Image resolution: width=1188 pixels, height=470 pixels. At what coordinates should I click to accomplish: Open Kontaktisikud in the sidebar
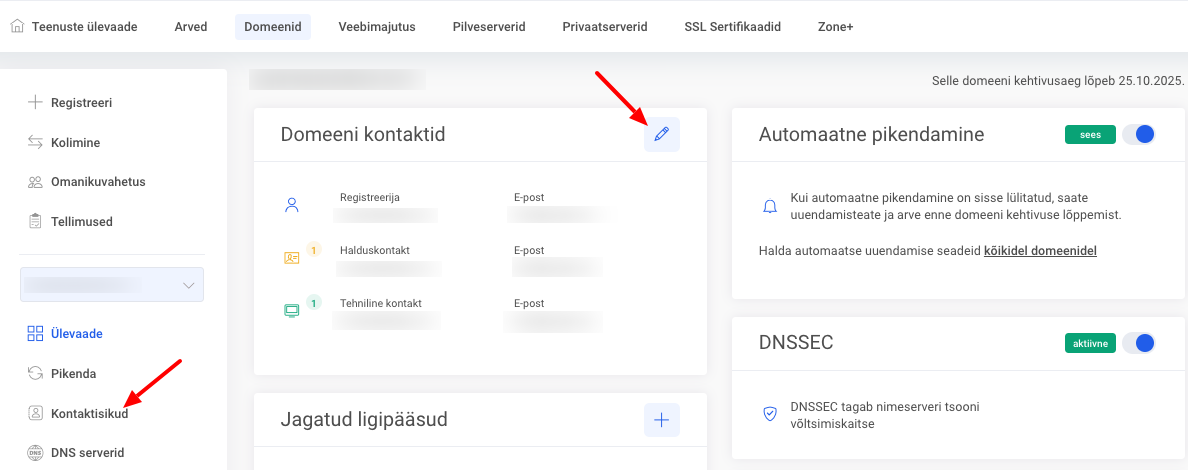pos(89,413)
